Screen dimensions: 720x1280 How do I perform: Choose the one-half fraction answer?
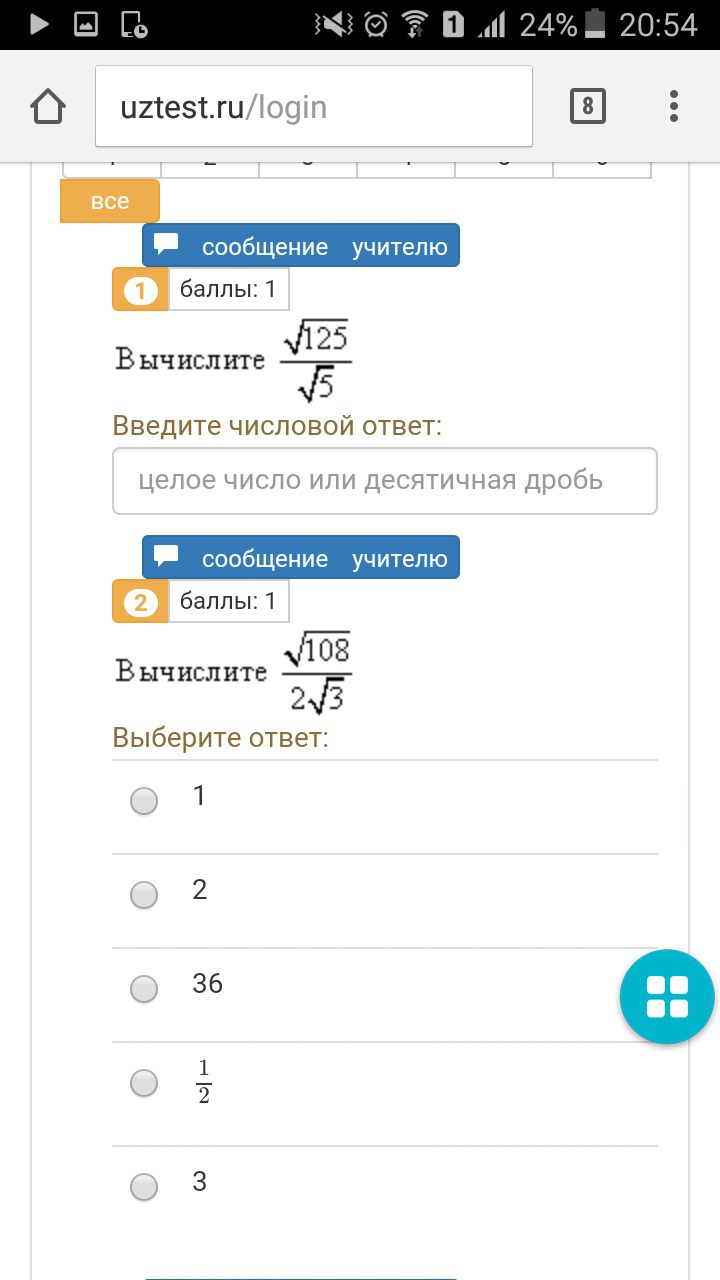point(145,1082)
